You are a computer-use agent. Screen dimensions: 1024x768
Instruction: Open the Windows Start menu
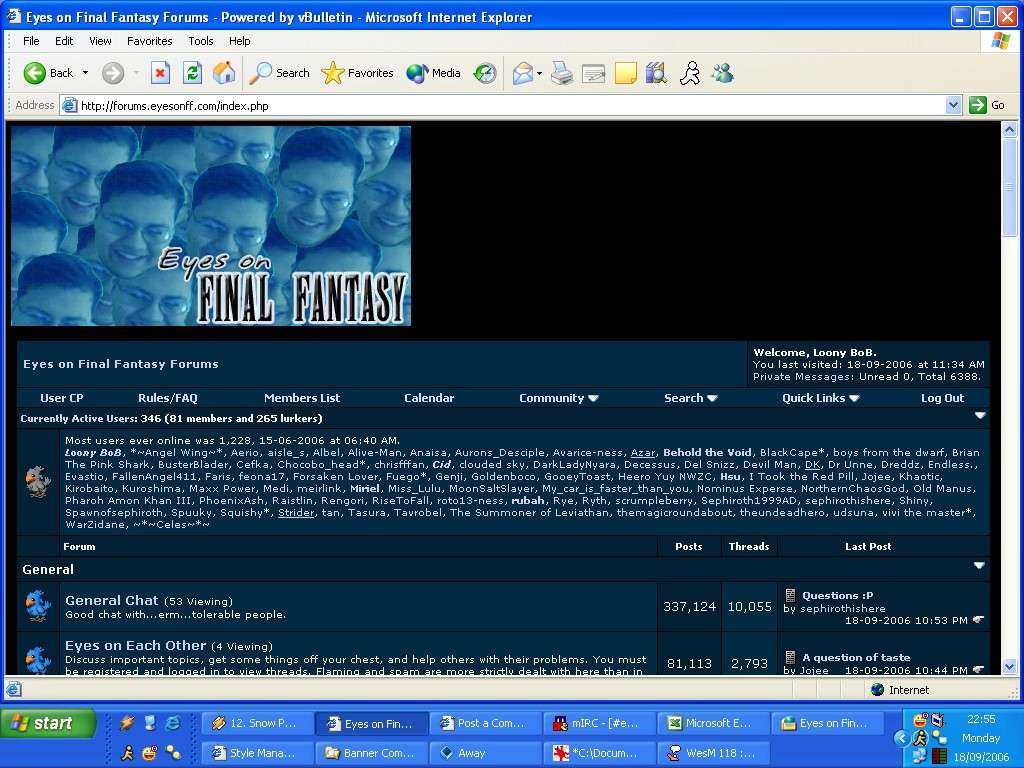(49, 723)
